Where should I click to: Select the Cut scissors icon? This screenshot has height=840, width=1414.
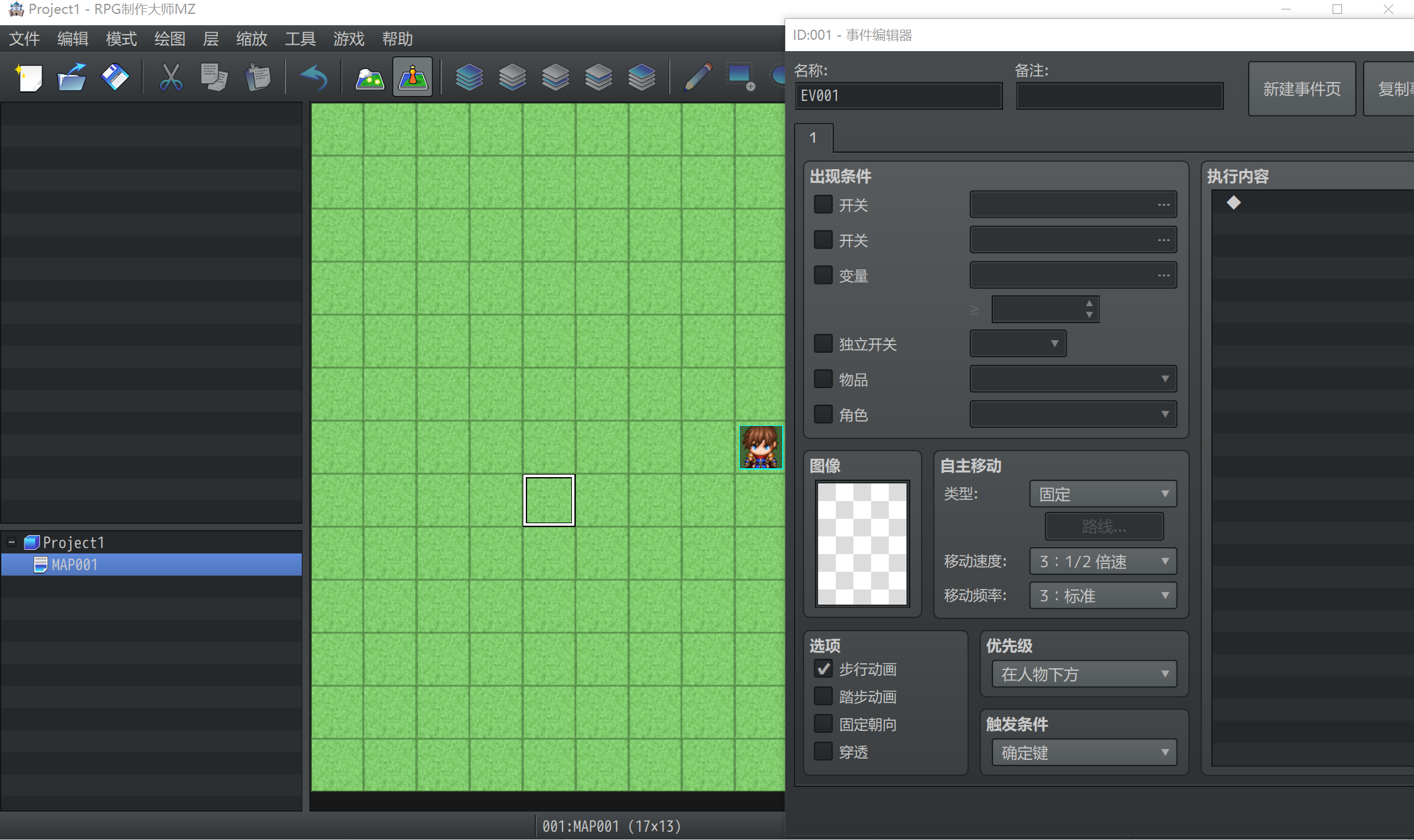pyautogui.click(x=170, y=78)
